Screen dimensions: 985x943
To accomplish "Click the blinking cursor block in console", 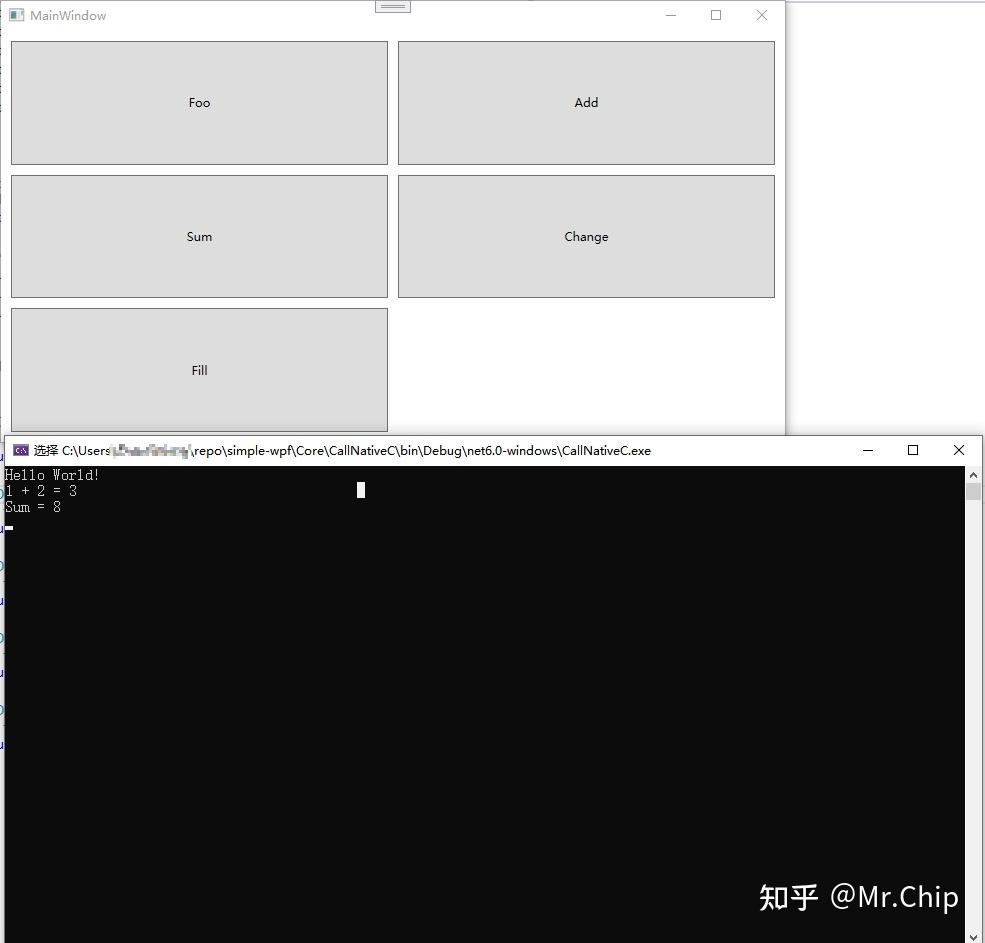I will [x=360, y=490].
